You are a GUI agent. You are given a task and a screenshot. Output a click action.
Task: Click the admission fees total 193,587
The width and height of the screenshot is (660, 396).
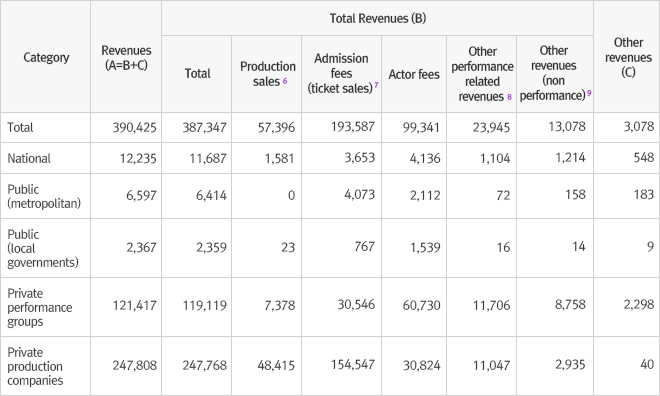tap(352, 126)
